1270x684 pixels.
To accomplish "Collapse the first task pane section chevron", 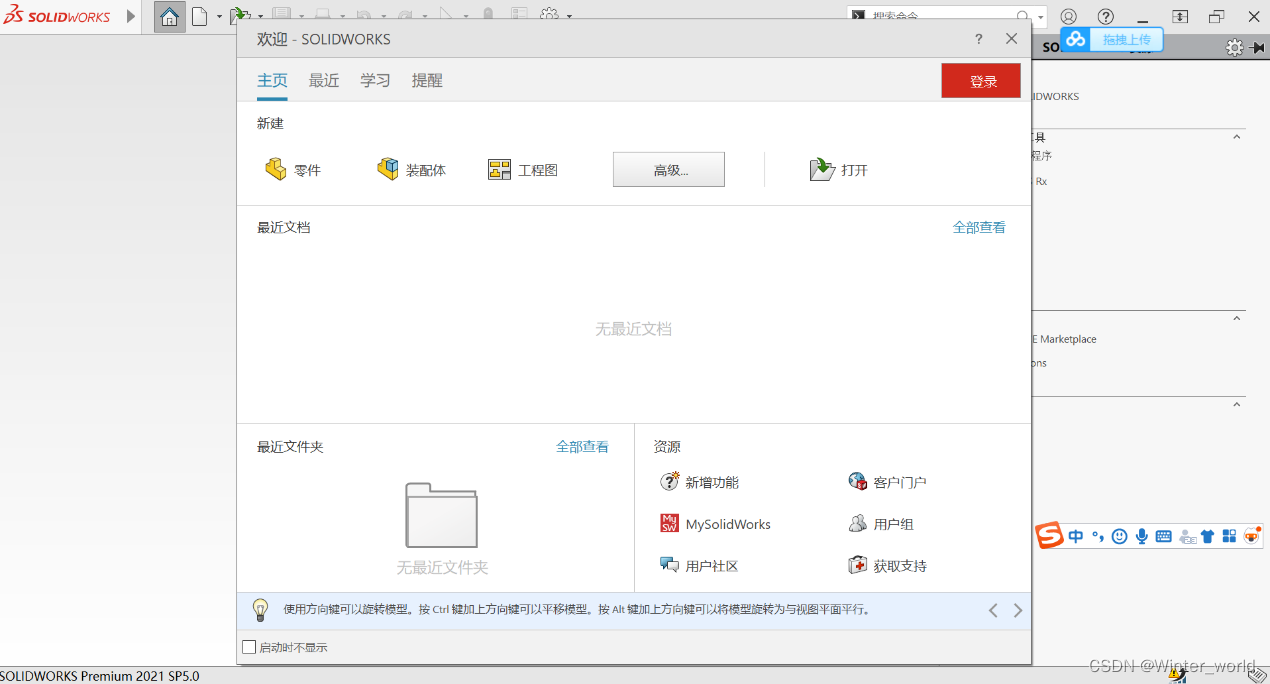I will (1237, 137).
